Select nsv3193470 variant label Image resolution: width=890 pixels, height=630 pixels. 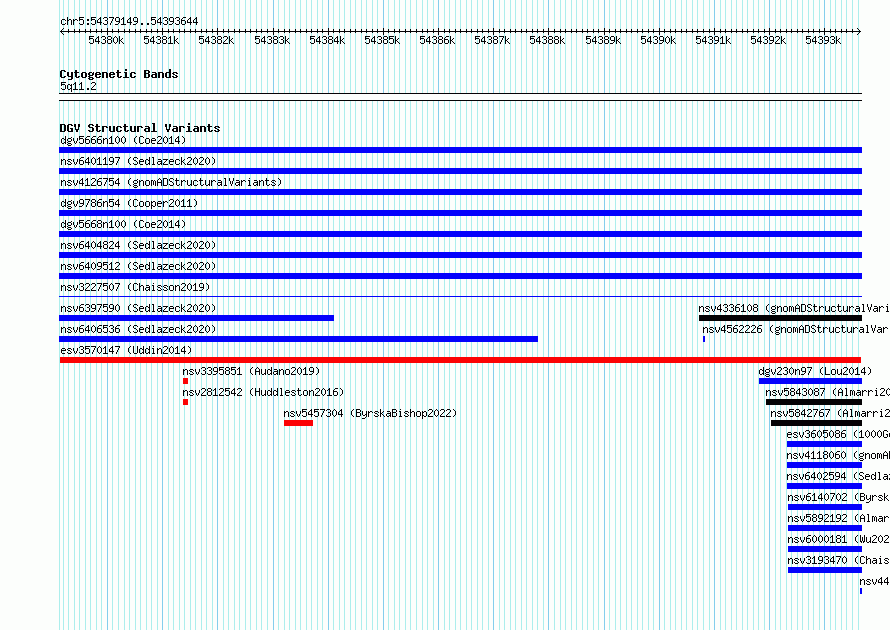click(x=838, y=560)
